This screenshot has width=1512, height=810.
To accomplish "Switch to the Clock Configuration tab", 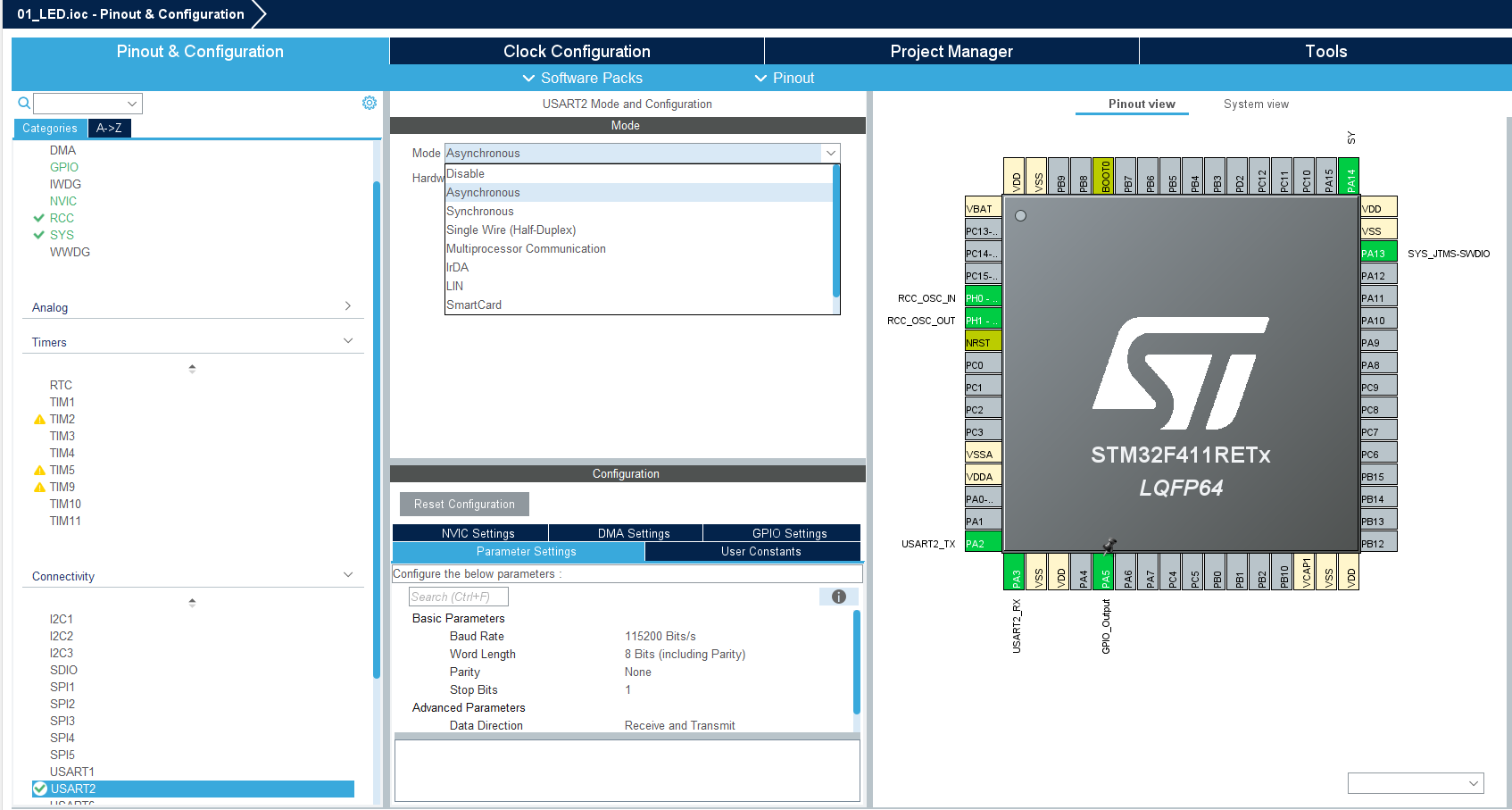I will [x=577, y=51].
